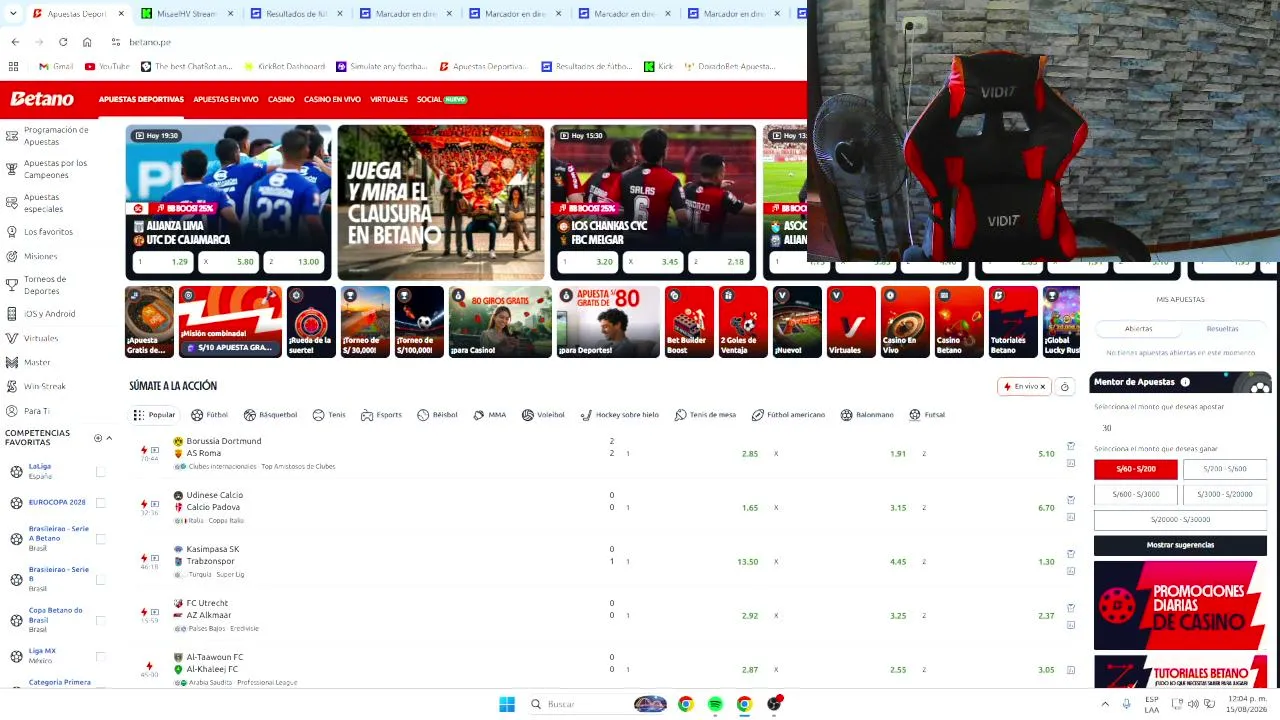The height and width of the screenshot is (720, 1280).
Task: Open Apuestas Deportivas menu
Action: click(x=141, y=99)
